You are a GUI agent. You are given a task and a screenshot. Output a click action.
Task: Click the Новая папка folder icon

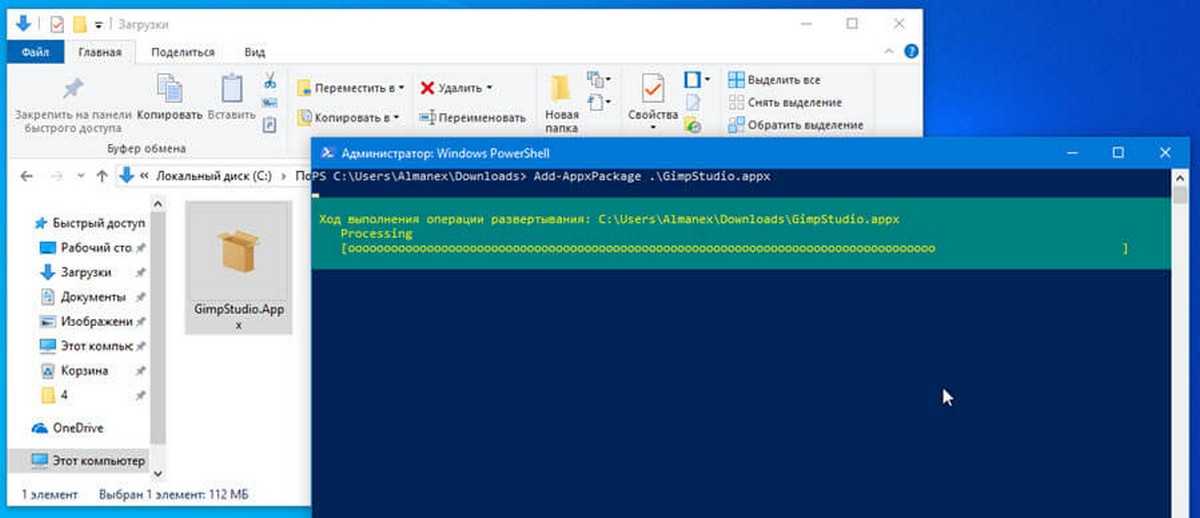coord(561,88)
